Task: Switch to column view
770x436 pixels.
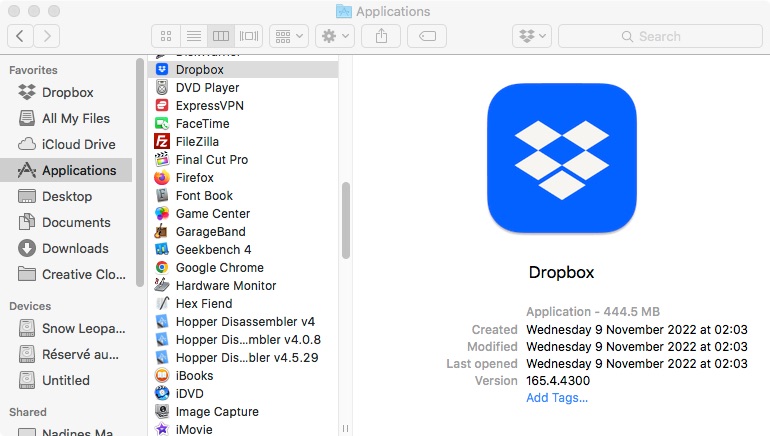Action: click(x=221, y=36)
